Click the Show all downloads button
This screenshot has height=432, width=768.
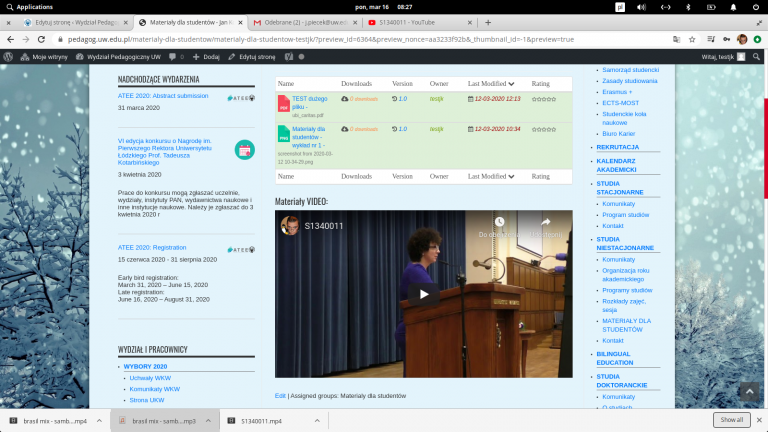(x=732, y=420)
